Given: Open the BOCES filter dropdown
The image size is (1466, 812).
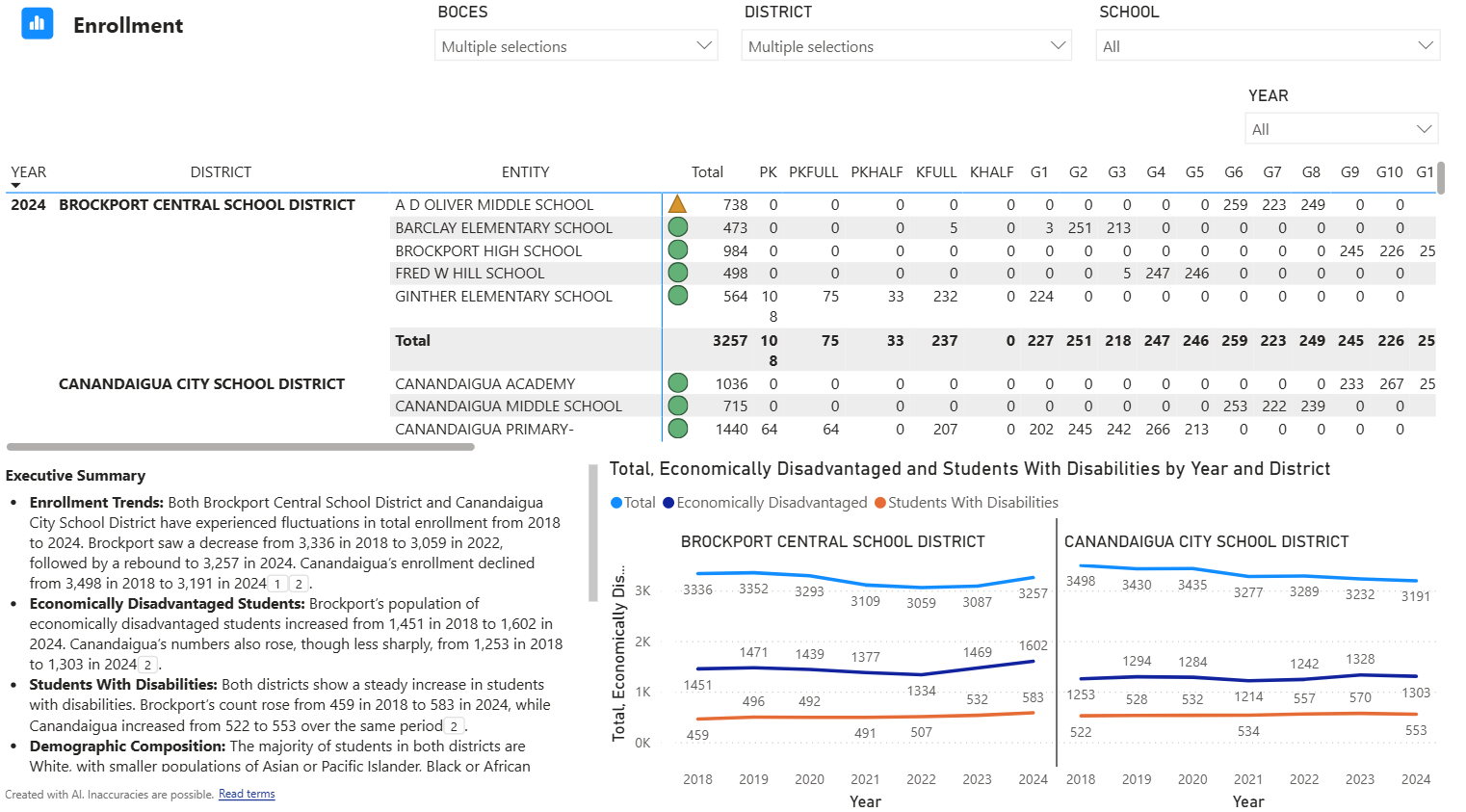Looking at the screenshot, I should click(x=576, y=46).
